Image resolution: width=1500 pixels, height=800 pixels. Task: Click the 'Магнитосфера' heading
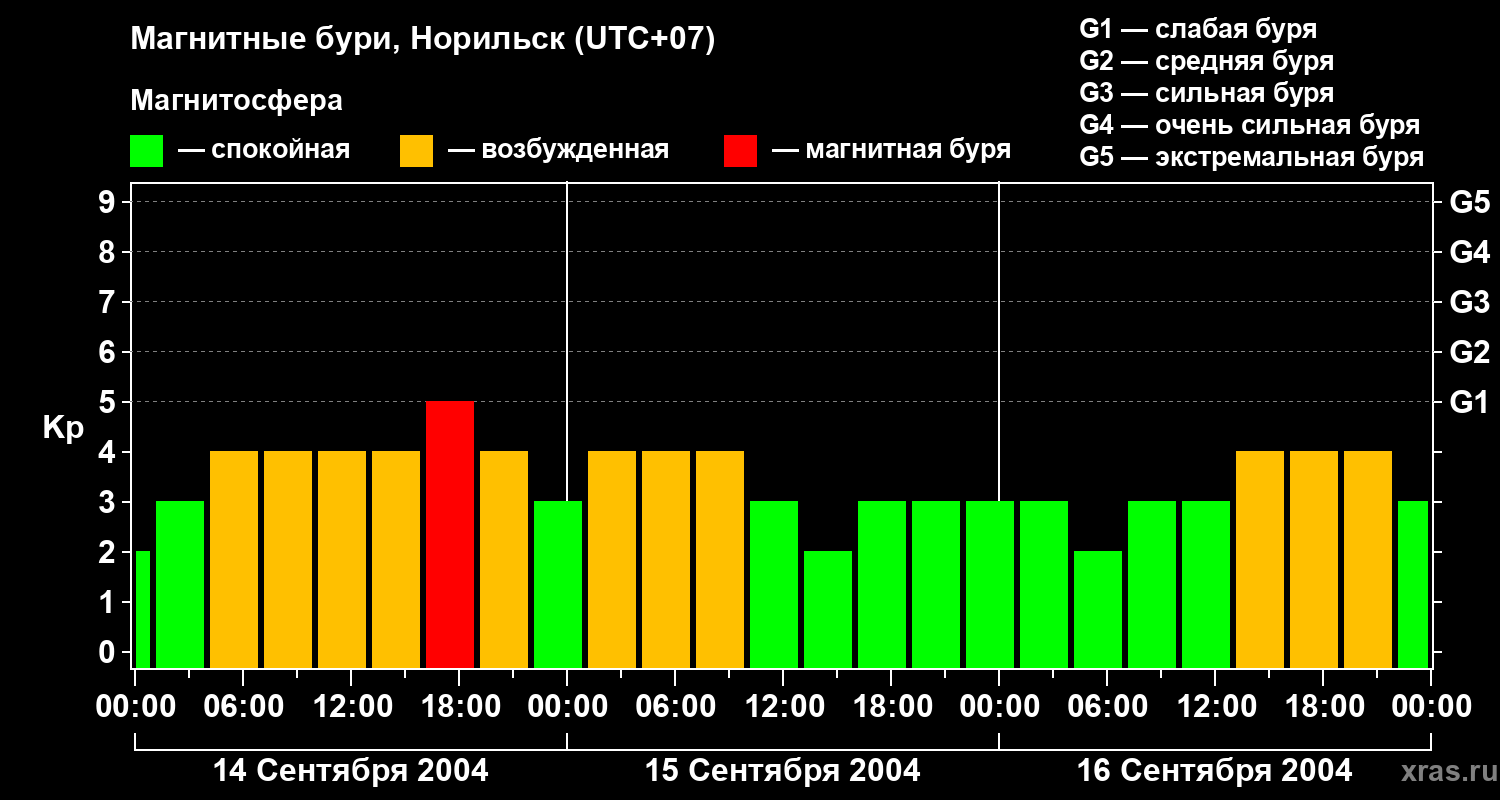[236, 101]
